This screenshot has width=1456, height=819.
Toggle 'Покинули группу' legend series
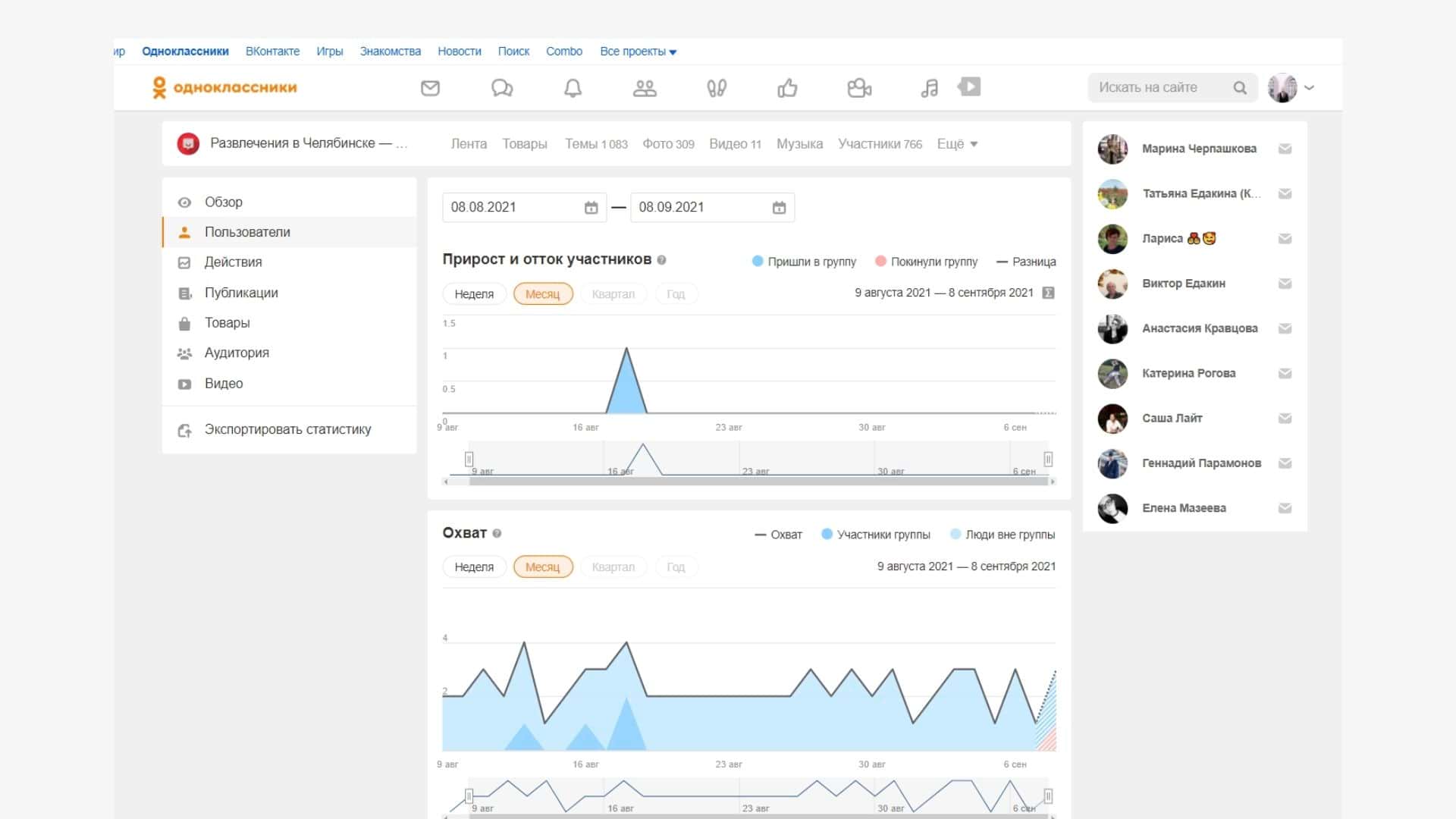coord(926,262)
